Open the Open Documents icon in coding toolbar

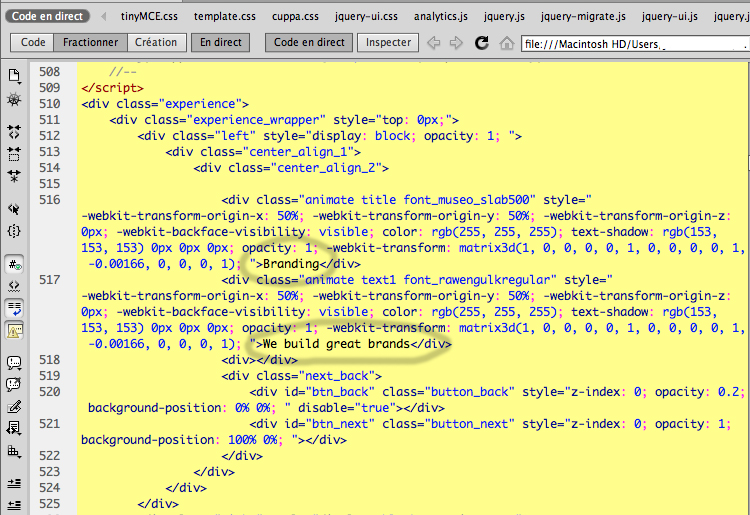point(14,76)
